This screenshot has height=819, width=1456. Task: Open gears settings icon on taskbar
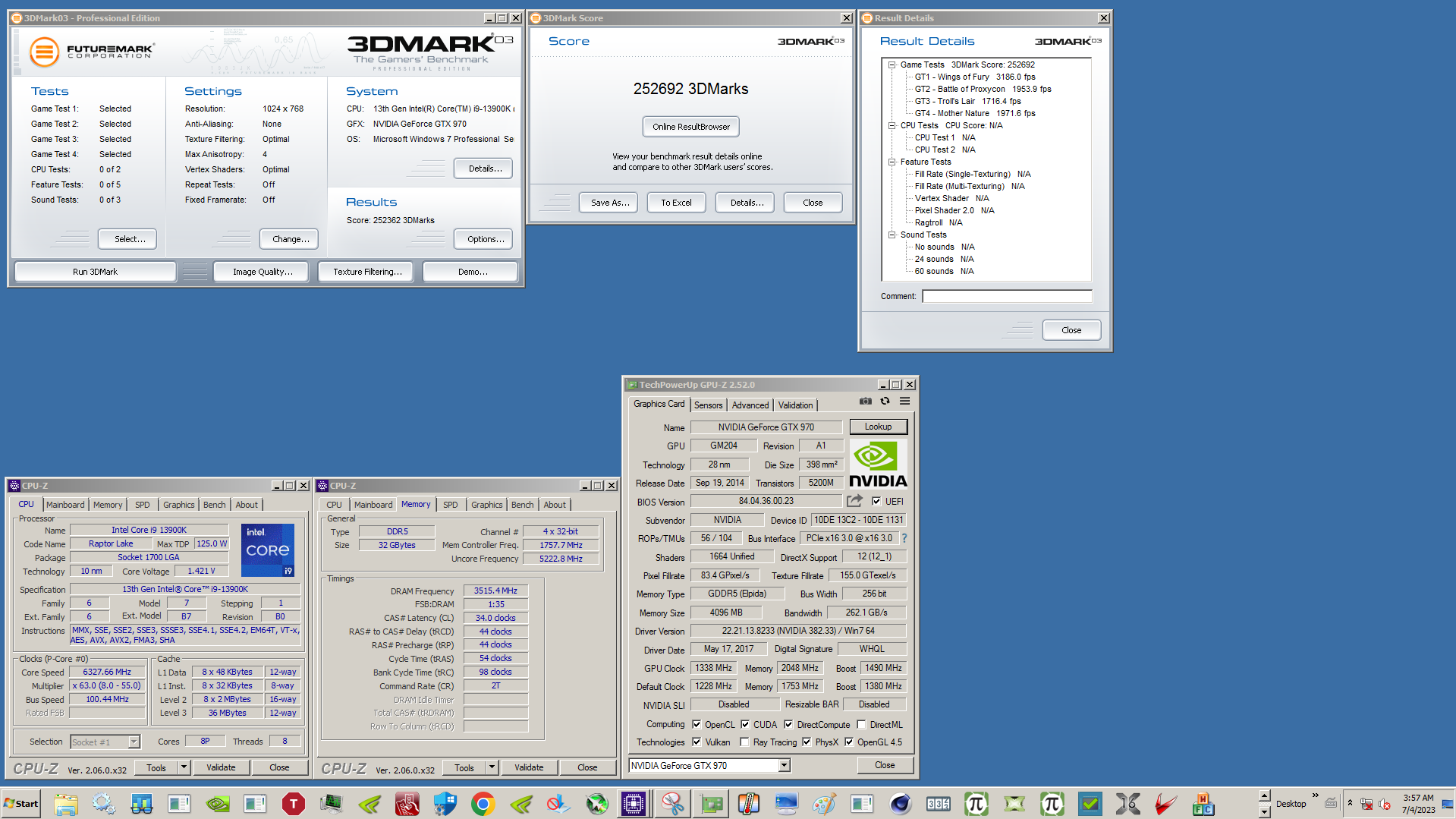pyautogui.click(x=104, y=803)
